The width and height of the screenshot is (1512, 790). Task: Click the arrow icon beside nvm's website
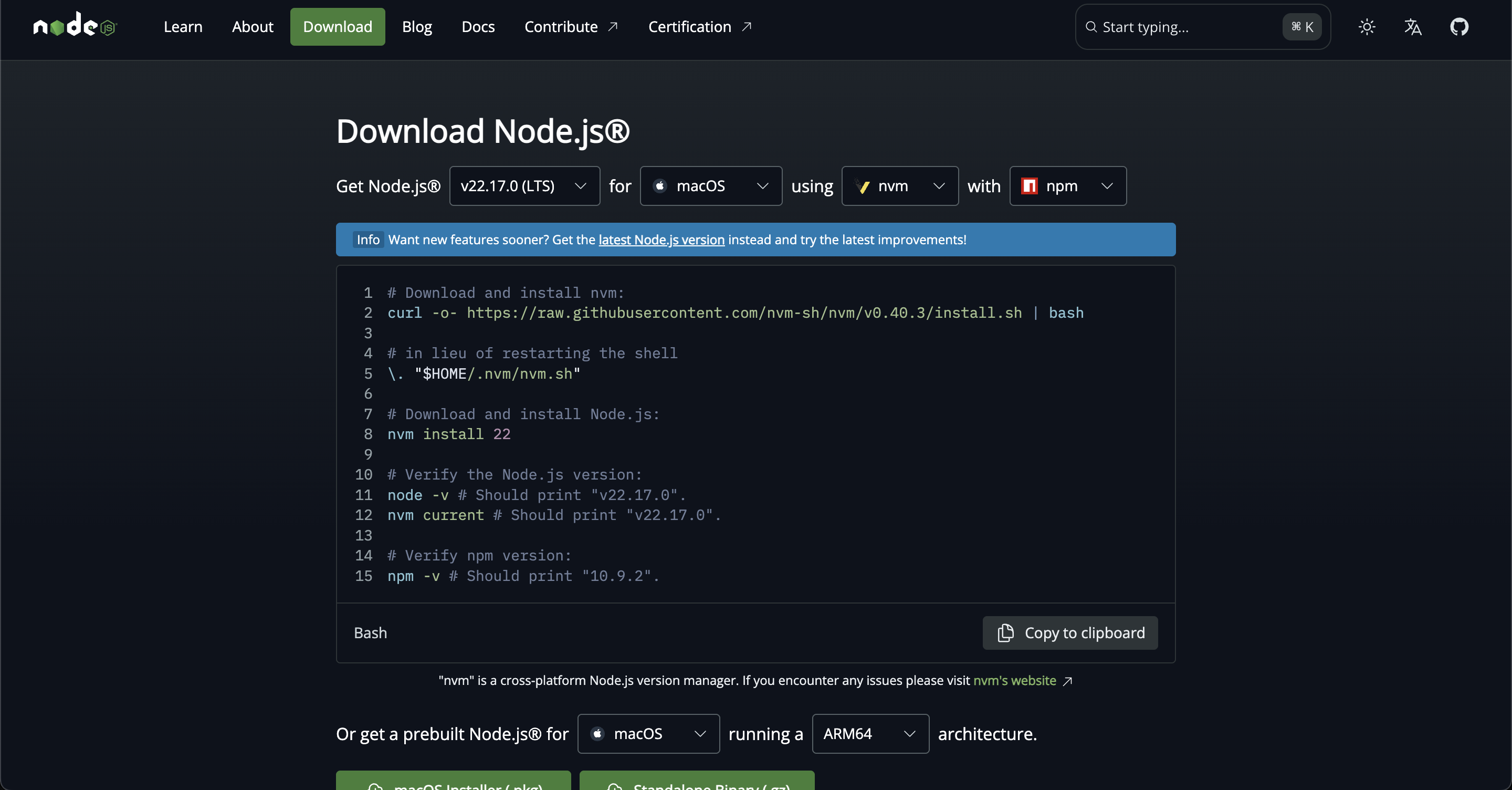(1067, 681)
